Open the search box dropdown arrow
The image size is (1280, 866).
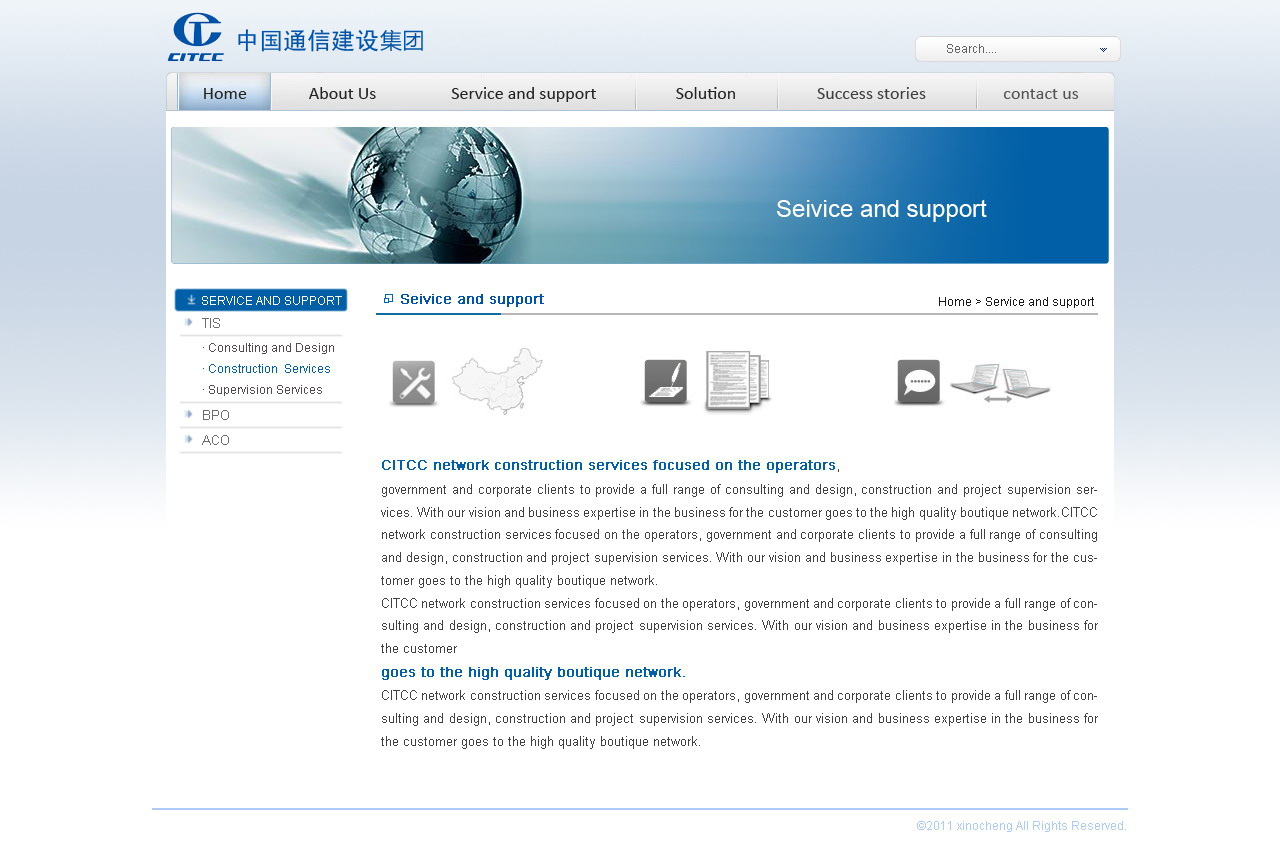pyautogui.click(x=1103, y=49)
